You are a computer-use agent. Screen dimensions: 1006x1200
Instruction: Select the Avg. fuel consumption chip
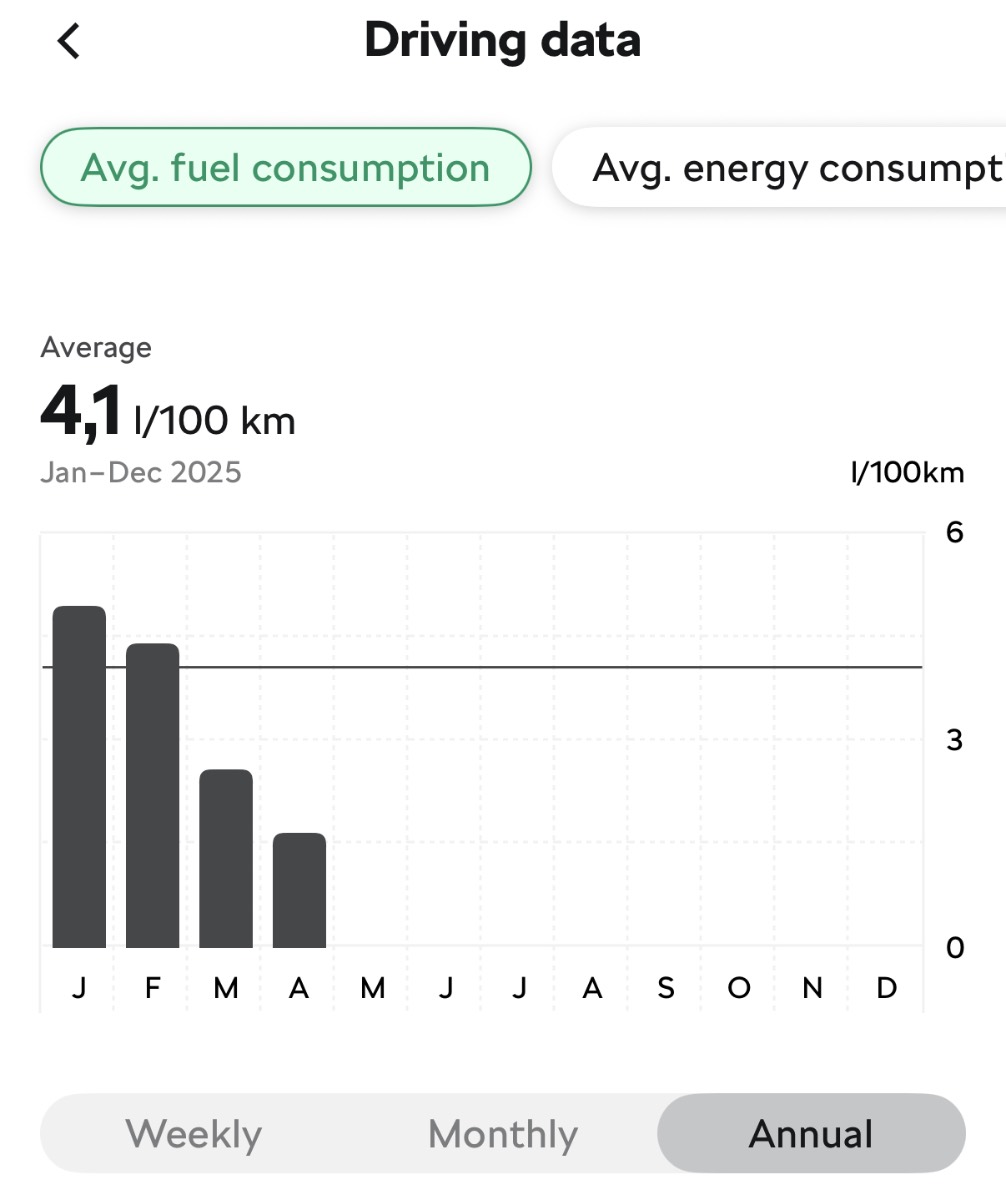285,168
